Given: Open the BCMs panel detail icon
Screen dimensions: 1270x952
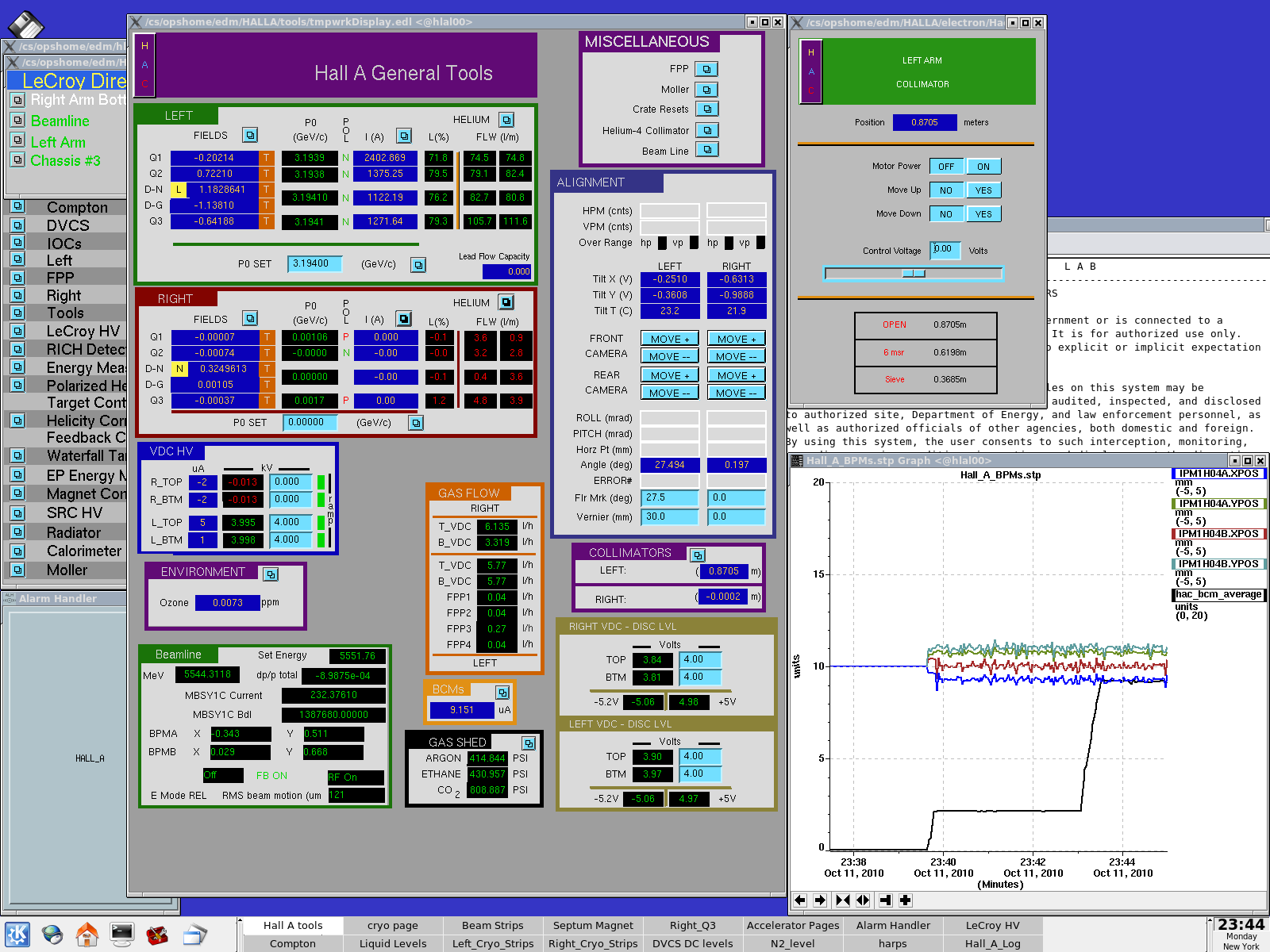Looking at the screenshot, I should tap(502, 693).
